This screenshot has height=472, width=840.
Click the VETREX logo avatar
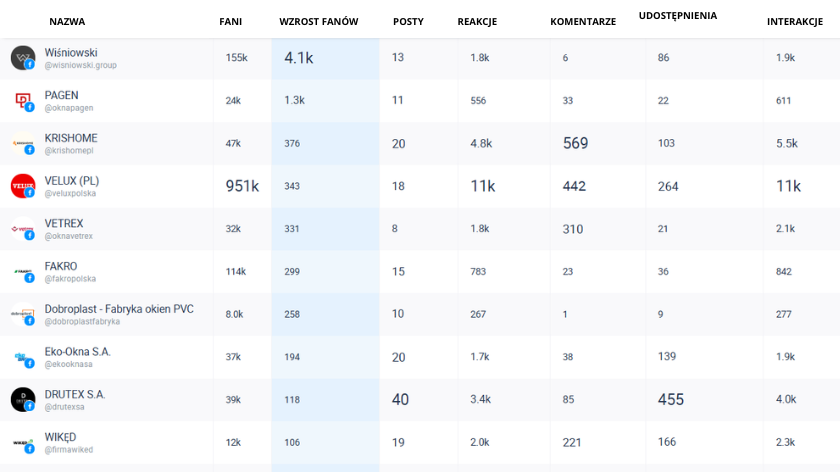click(x=23, y=229)
